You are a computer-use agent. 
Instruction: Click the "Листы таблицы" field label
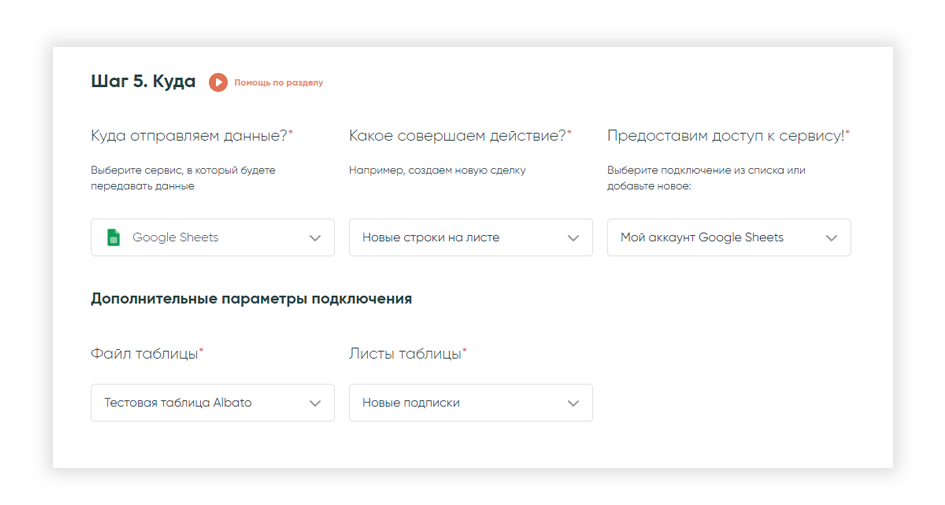coord(407,354)
